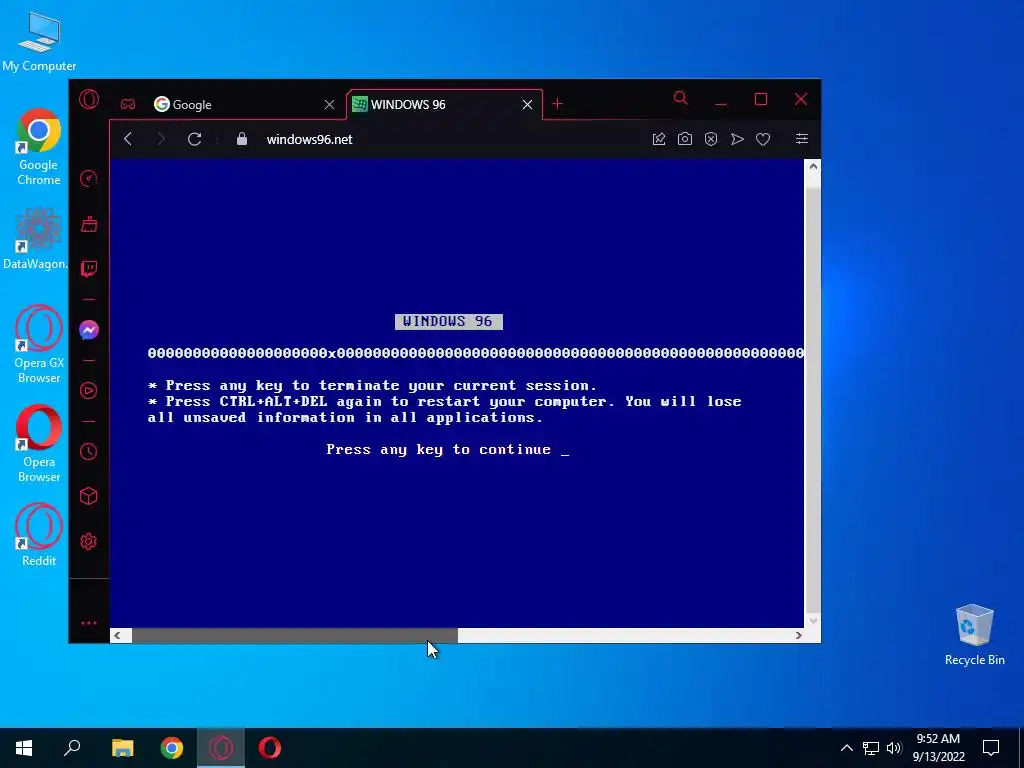Open the Player icon in sidebar
1024x768 pixels.
tap(89, 391)
